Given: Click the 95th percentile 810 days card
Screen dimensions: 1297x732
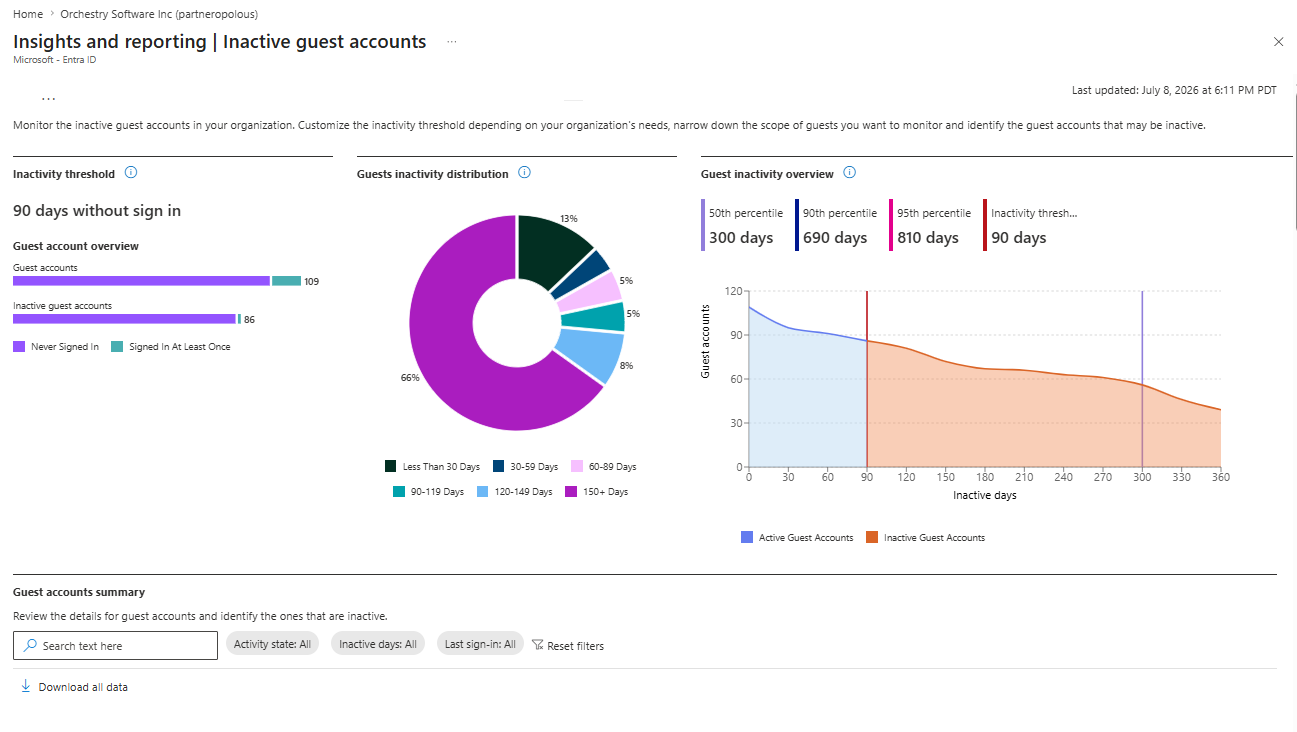Looking at the screenshot, I should click(929, 226).
